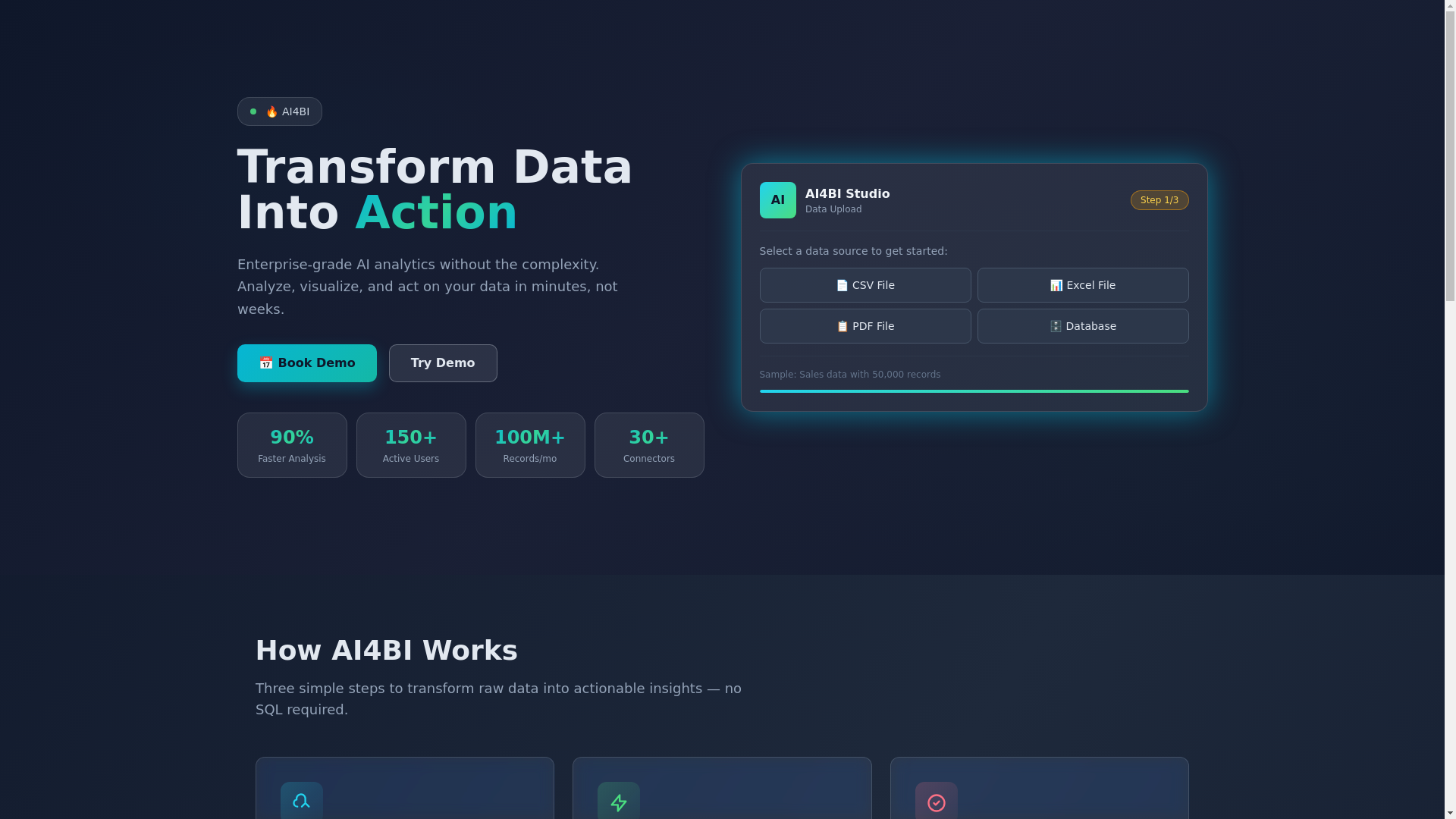Choose PDF File as data source
The width and height of the screenshot is (1456, 819).
point(864,326)
